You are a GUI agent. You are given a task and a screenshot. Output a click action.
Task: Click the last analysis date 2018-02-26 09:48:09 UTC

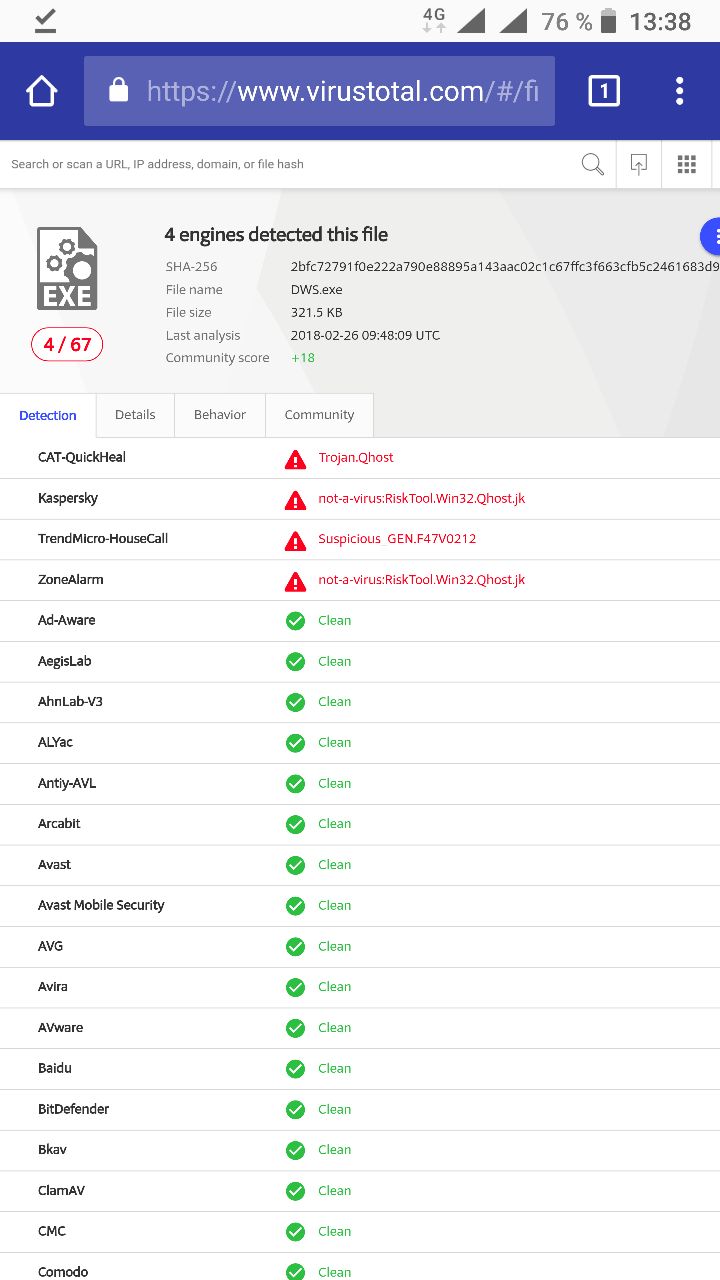[x=365, y=336]
